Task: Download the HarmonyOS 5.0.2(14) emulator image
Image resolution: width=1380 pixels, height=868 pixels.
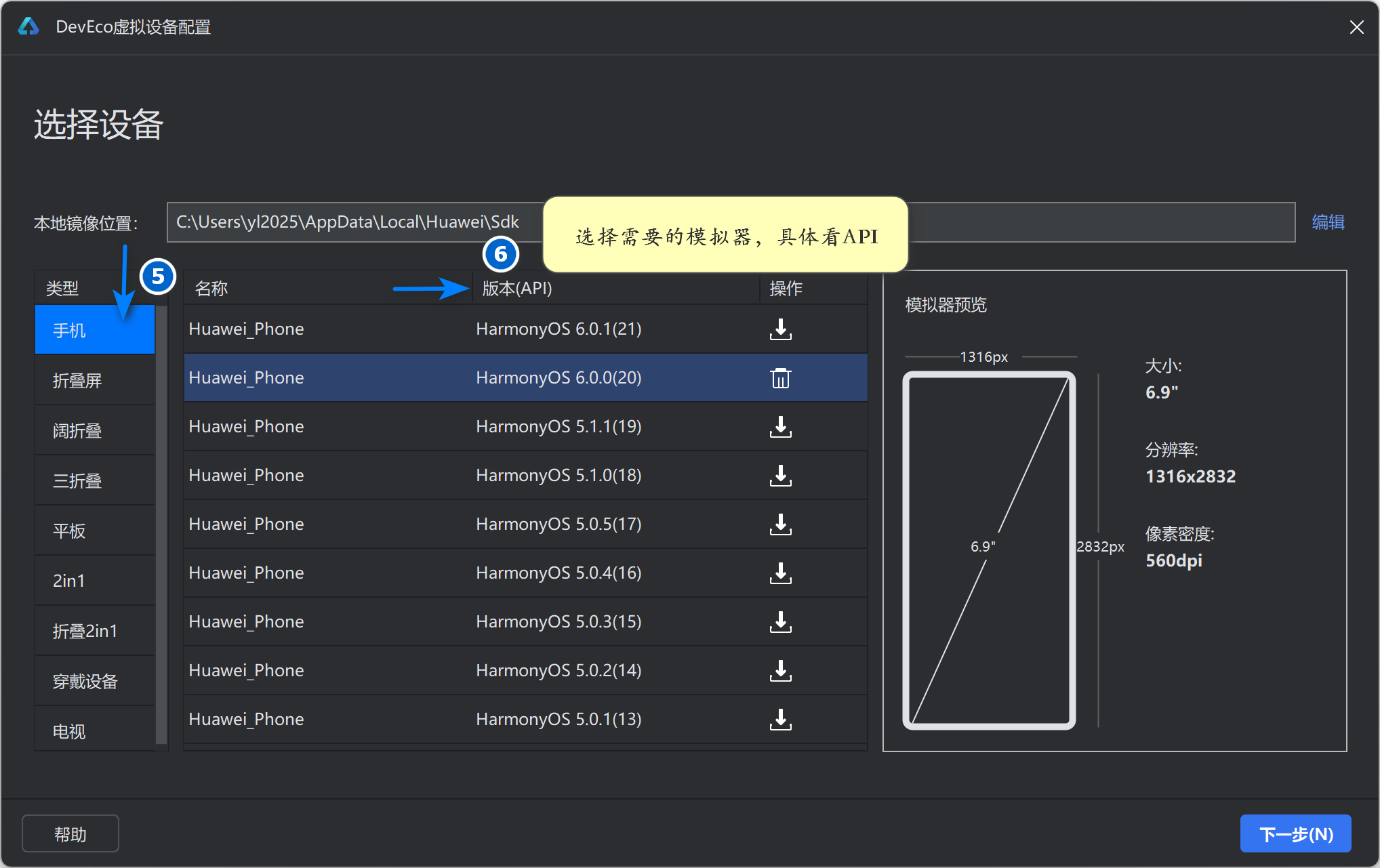Action: [780, 671]
